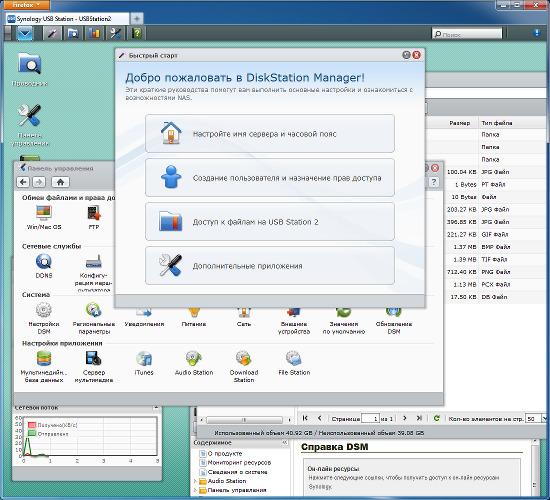Open External Devices in Control Panel

point(294,321)
